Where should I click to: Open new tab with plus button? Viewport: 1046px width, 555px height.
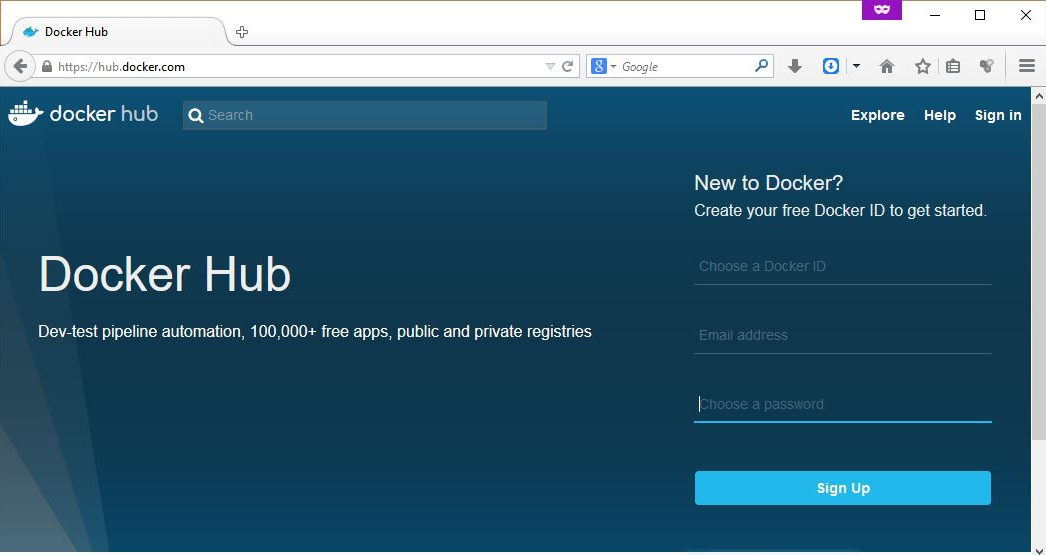[x=242, y=32]
